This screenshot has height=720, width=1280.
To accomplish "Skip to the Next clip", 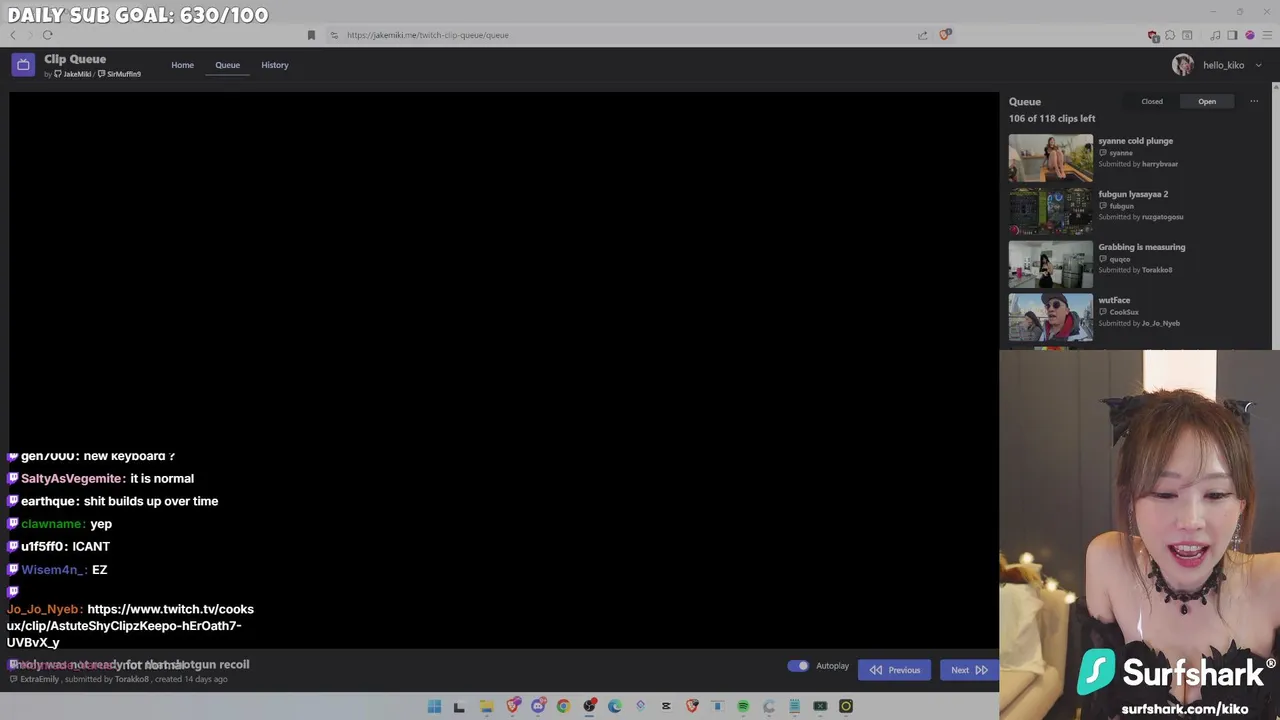I will pyautogui.click(x=969, y=670).
